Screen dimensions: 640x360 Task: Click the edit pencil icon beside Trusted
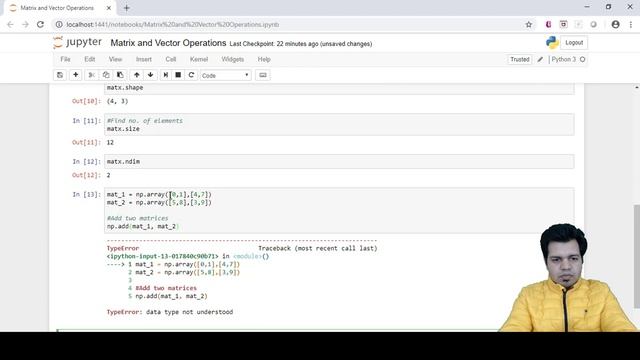click(540, 60)
